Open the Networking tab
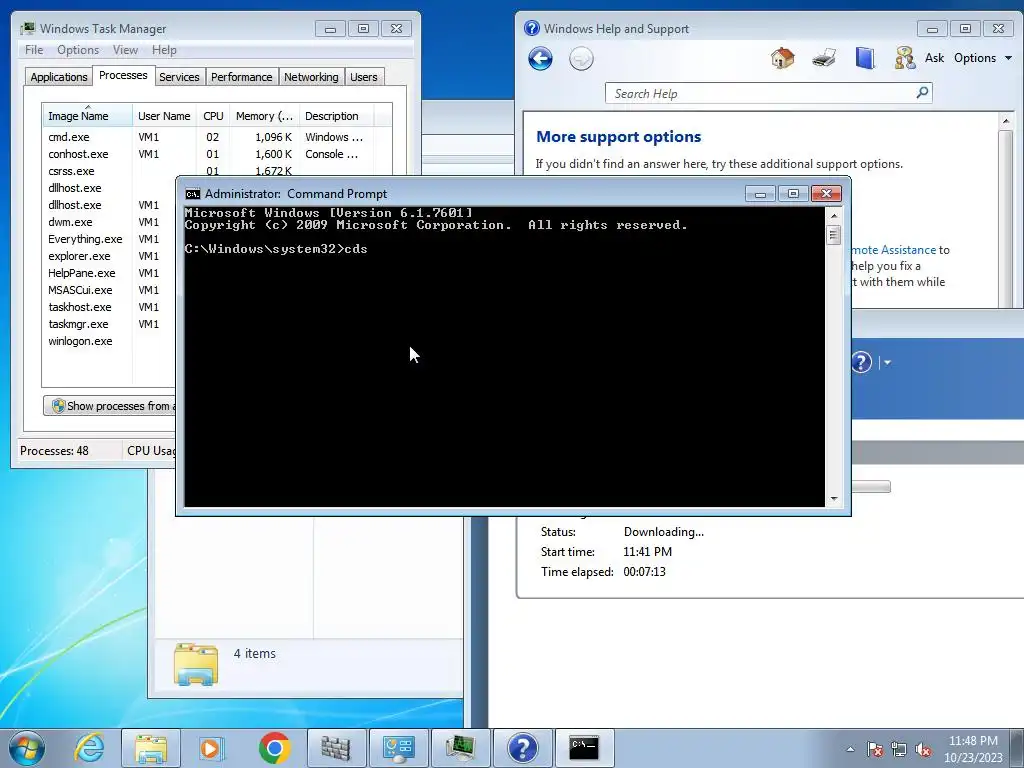The height and width of the screenshot is (768, 1024). tap(311, 77)
